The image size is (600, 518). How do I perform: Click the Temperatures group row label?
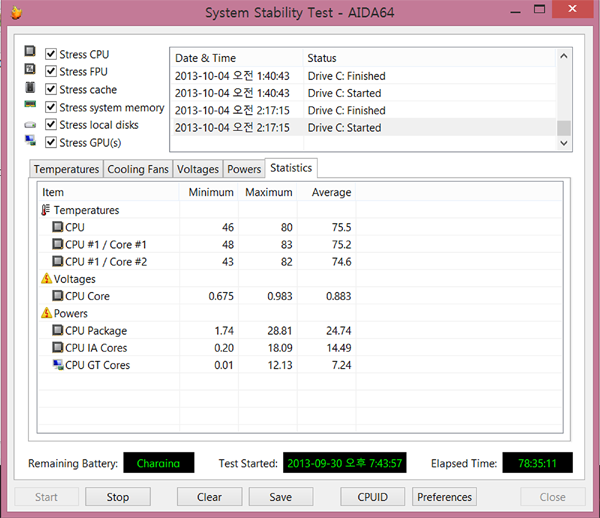tap(86, 210)
